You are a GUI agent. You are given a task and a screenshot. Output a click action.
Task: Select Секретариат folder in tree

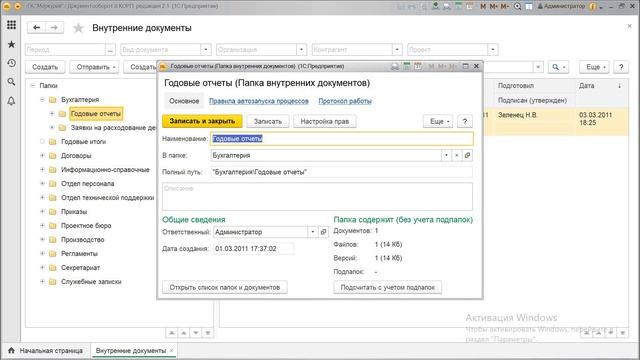point(80,267)
